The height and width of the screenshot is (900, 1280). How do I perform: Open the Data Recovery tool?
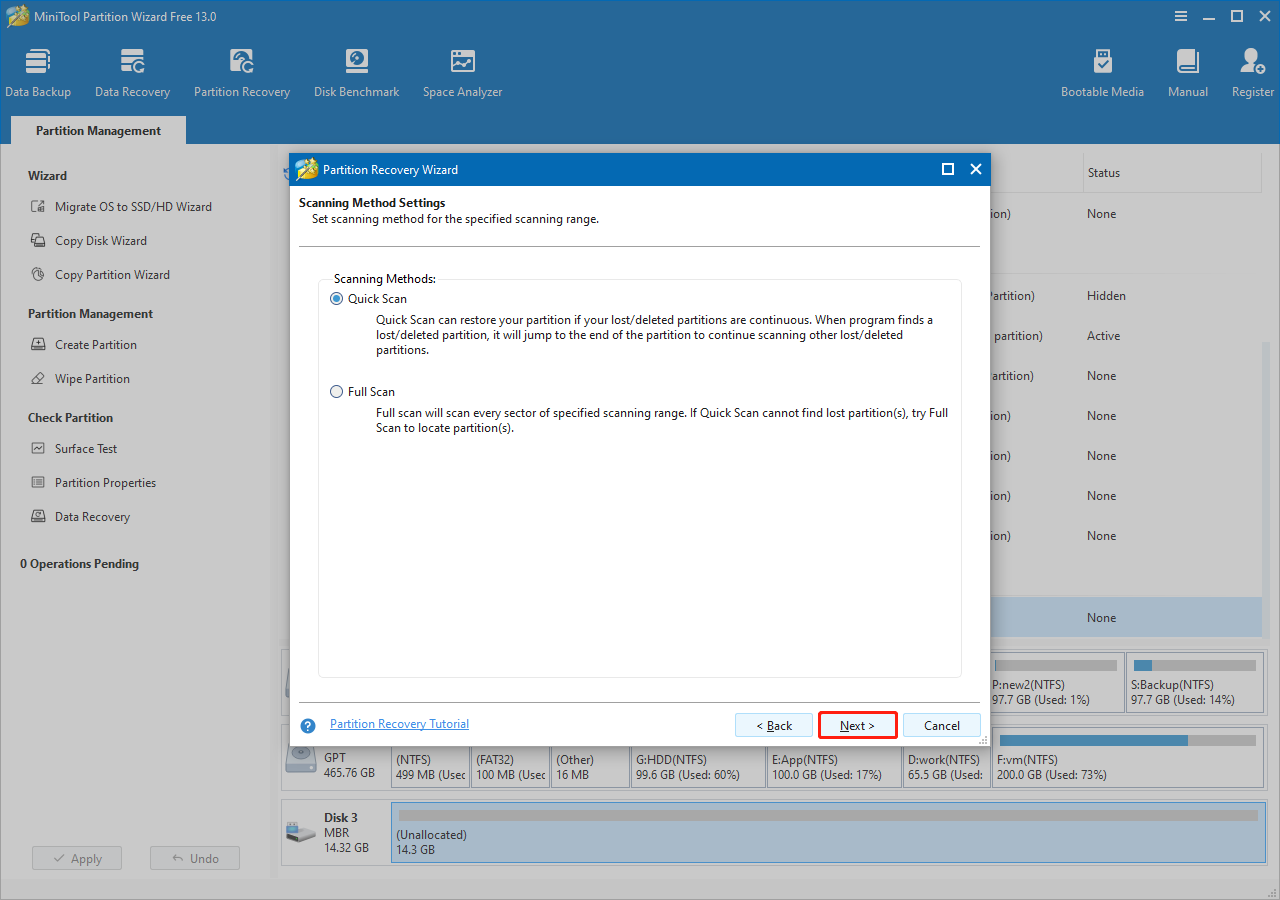coord(132,70)
